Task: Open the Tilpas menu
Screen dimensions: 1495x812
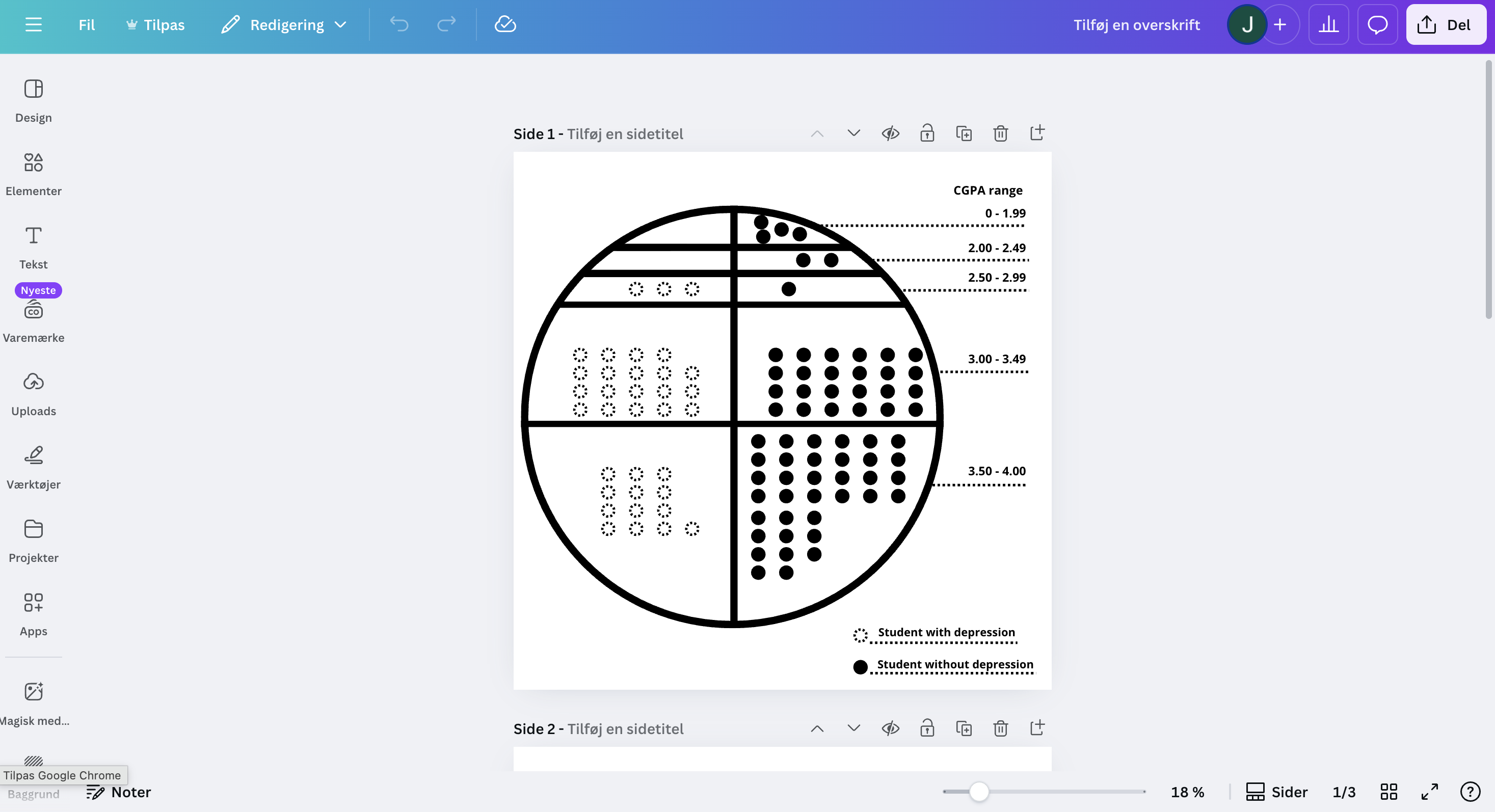Action: click(x=154, y=24)
